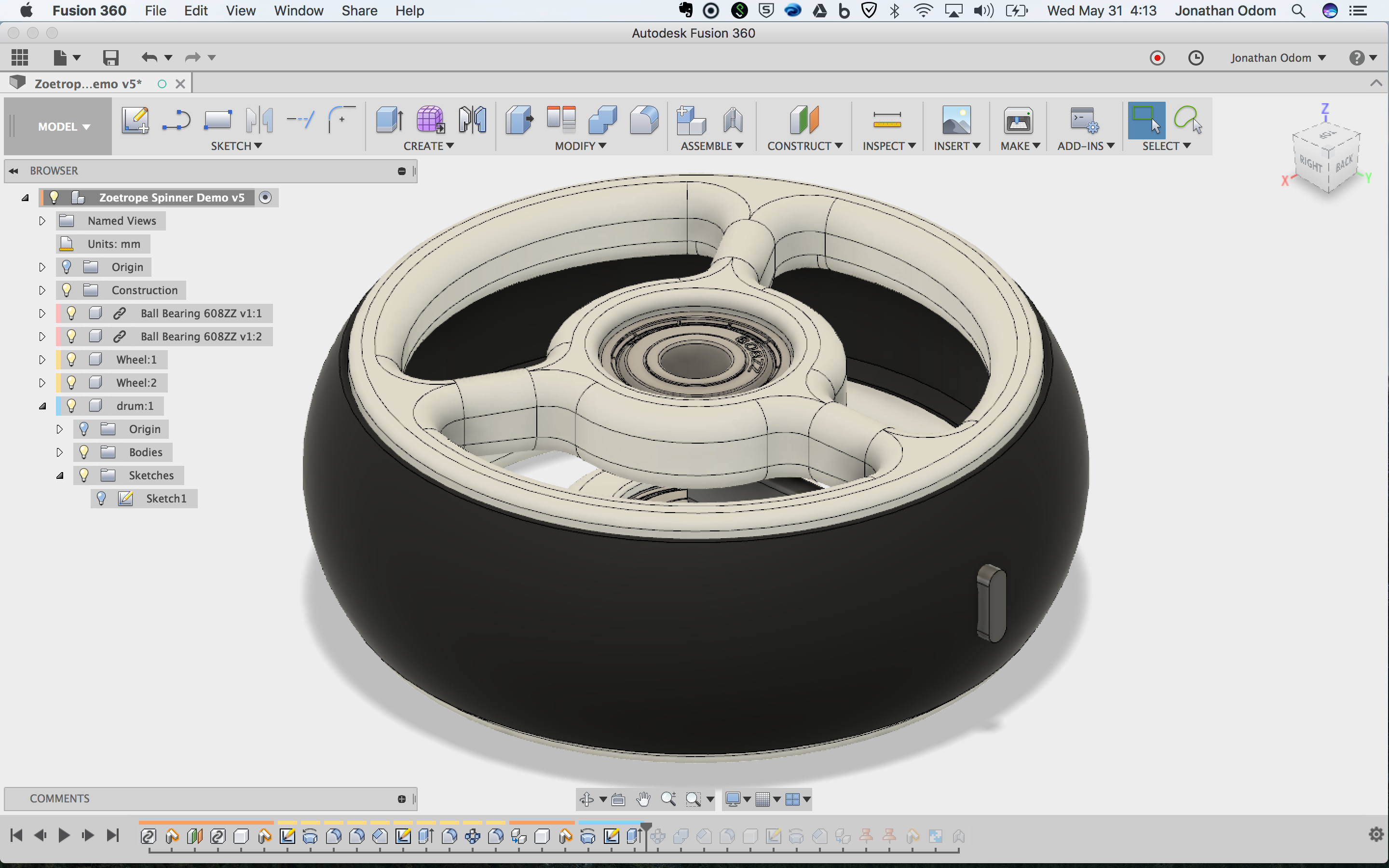Image resolution: width=1389 pixels, height=868 pixels.
Task: Open the job status clock icon
Action: coord(1196,57)
